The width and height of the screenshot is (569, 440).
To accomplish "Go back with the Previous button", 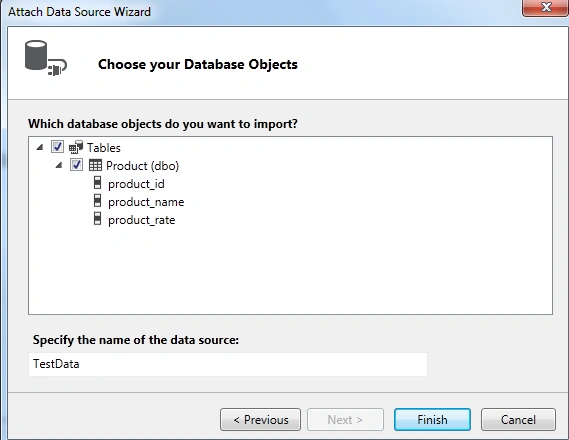I will pos(260,420).
